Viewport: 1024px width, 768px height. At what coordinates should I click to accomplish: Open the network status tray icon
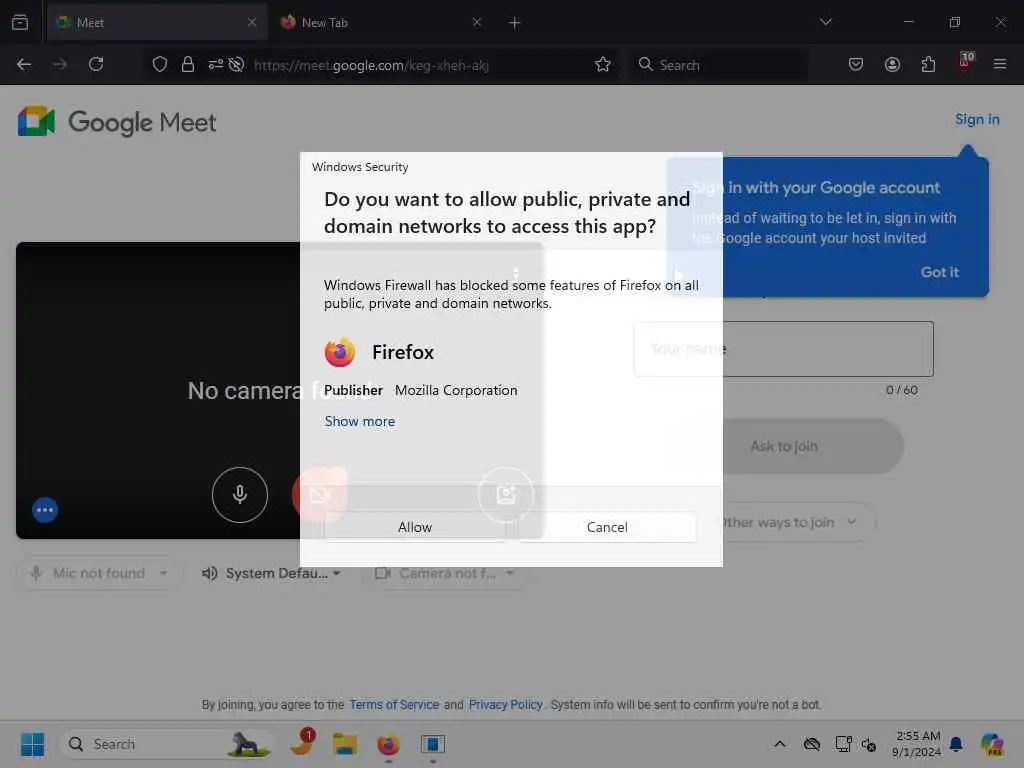pyautogui.click(x=843, y=744)
